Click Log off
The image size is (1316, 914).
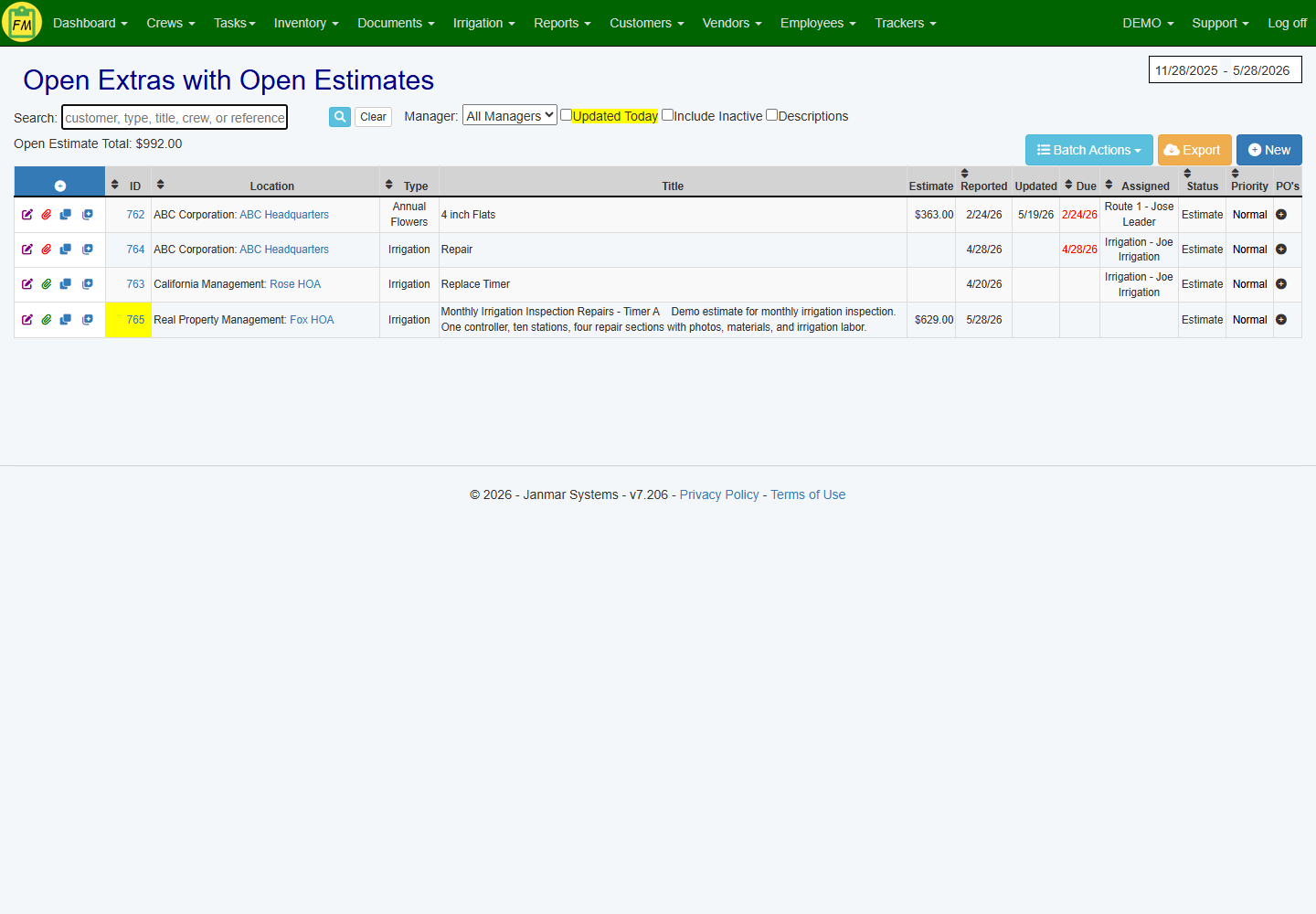pyautogui.click(x=1287, y=23)
